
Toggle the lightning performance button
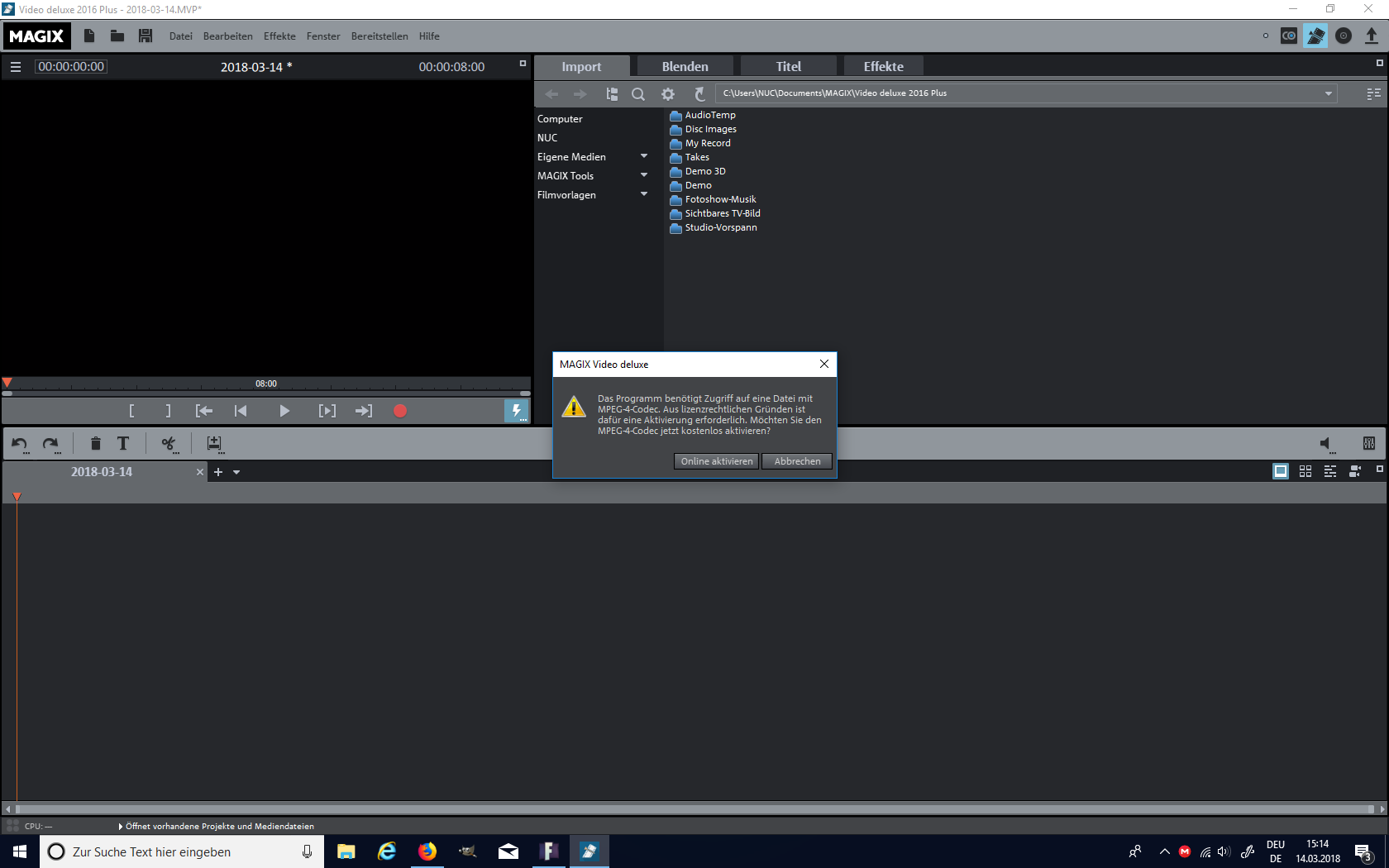(x=517, y=411)
